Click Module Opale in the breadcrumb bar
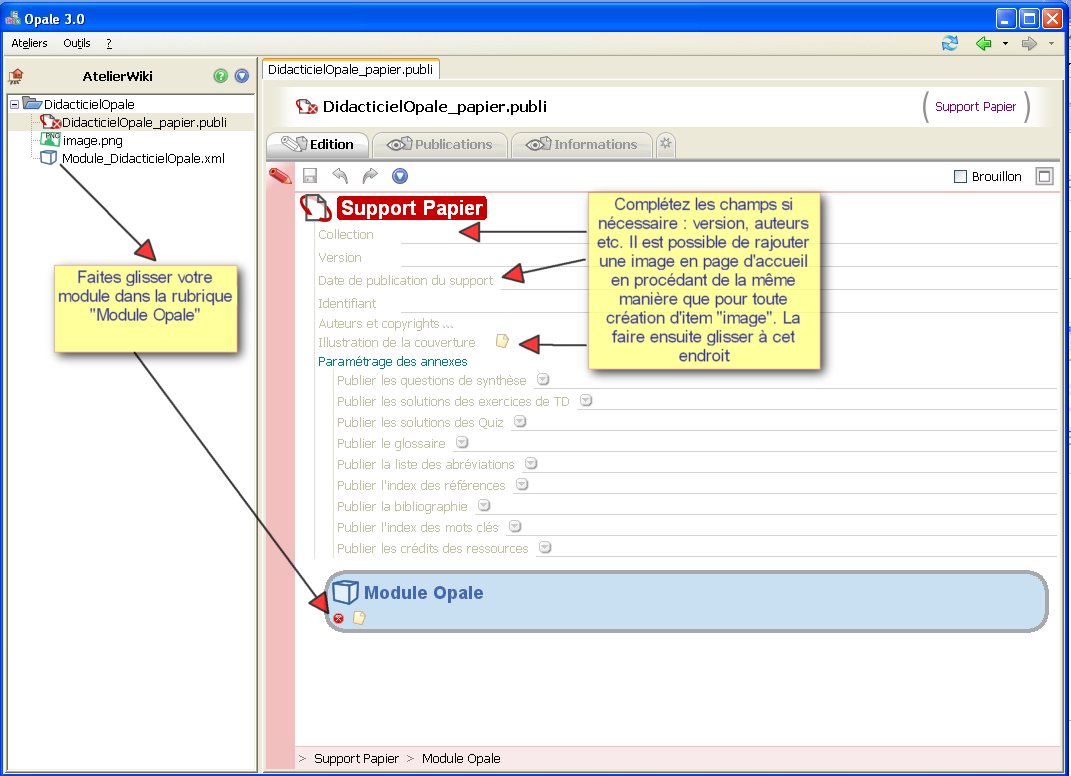 461,759
